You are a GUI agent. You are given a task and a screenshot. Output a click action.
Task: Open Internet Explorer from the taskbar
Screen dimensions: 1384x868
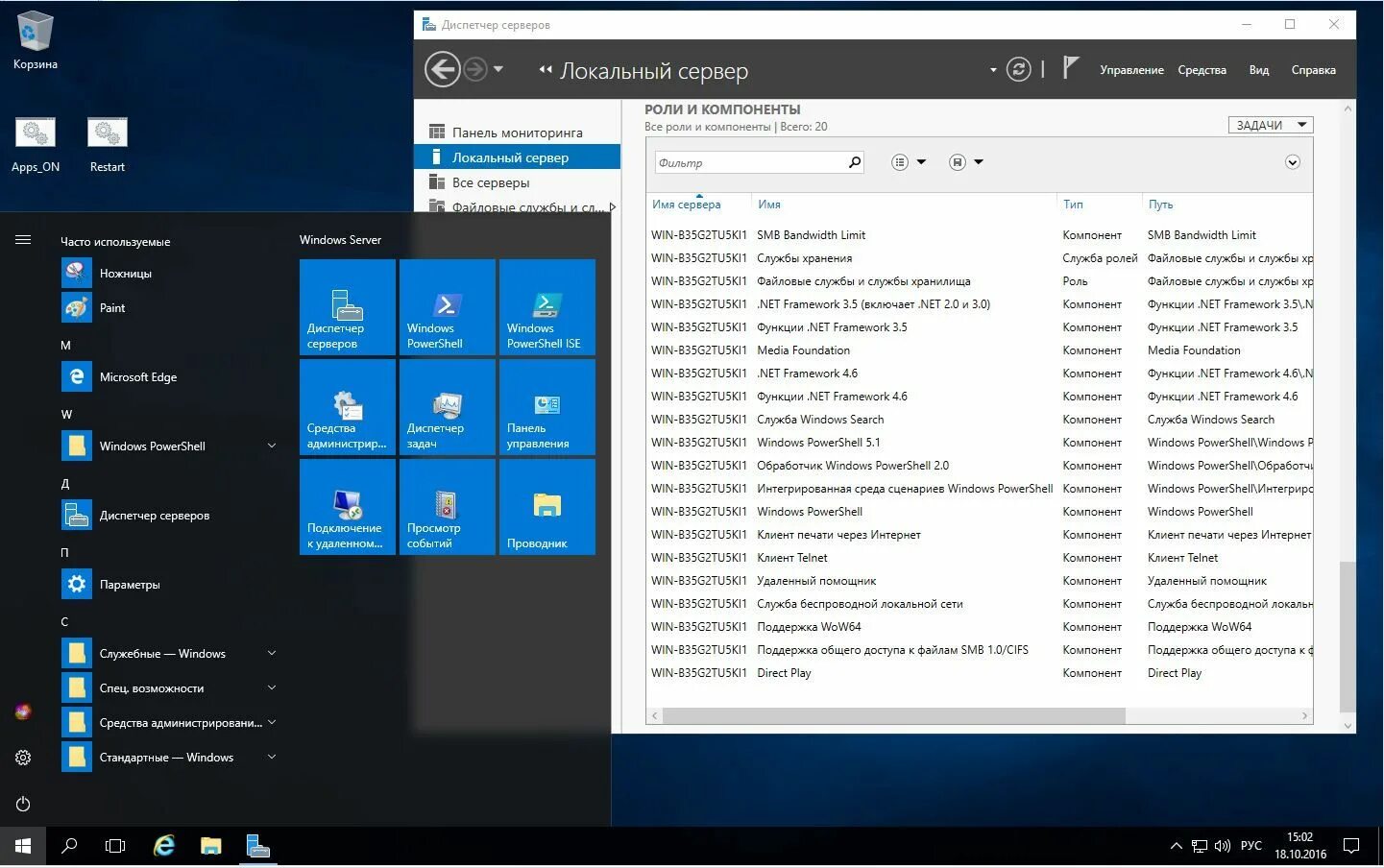click(164, 846)
